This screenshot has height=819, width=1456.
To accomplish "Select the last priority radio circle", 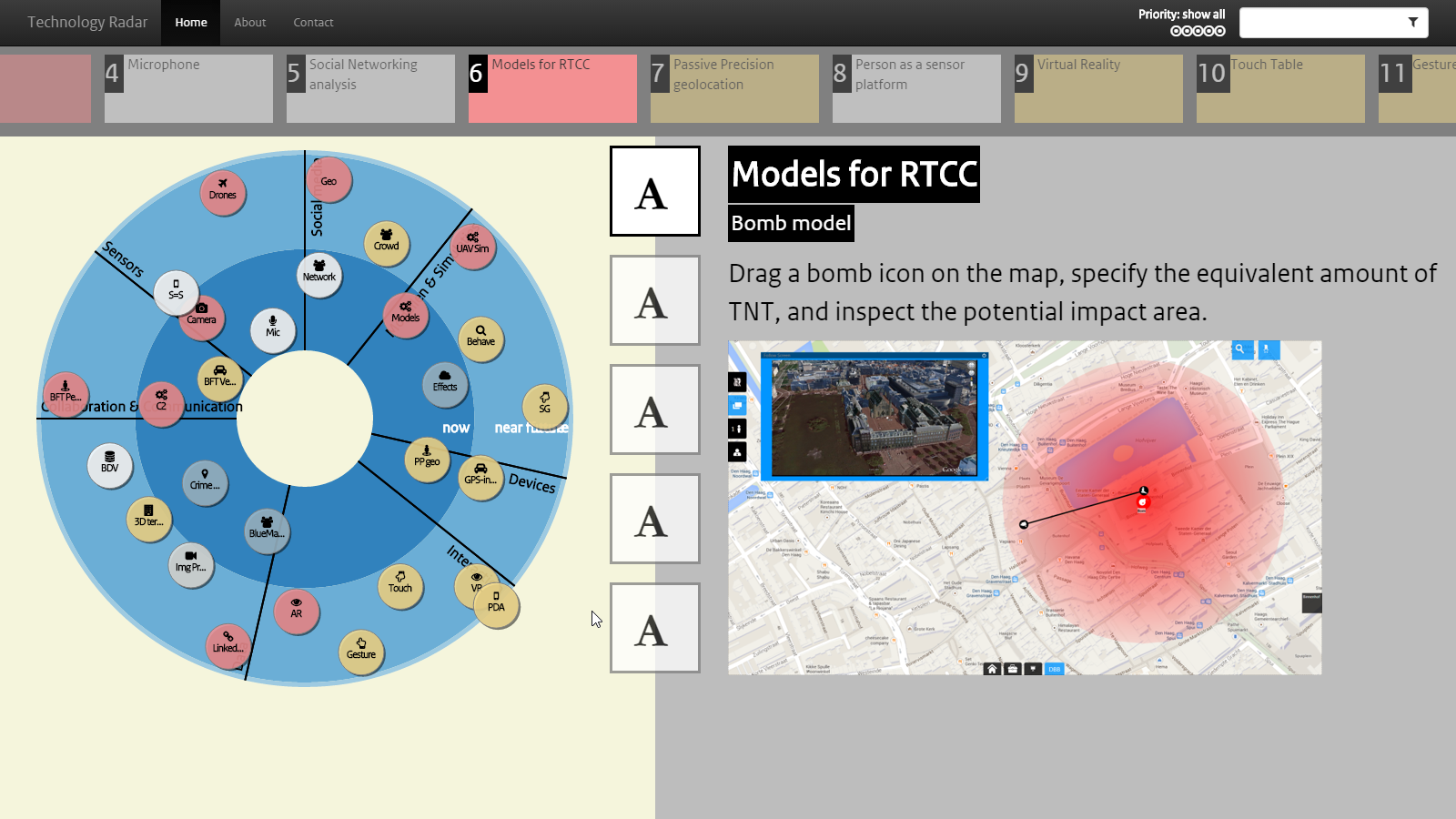I will click(1220, 31).
